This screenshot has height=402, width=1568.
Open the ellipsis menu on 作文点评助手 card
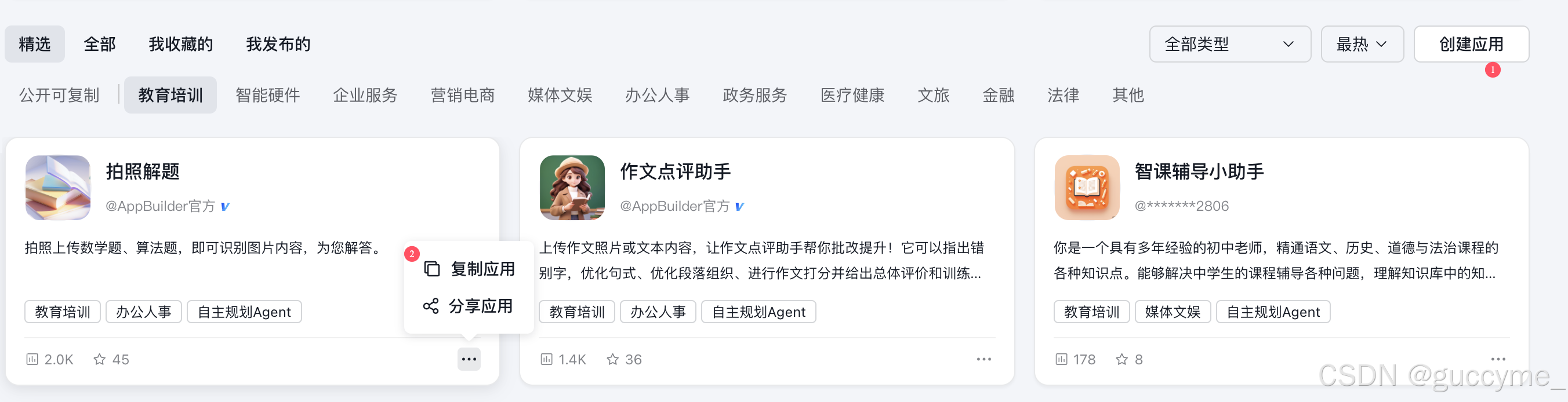tap(983, 359)
